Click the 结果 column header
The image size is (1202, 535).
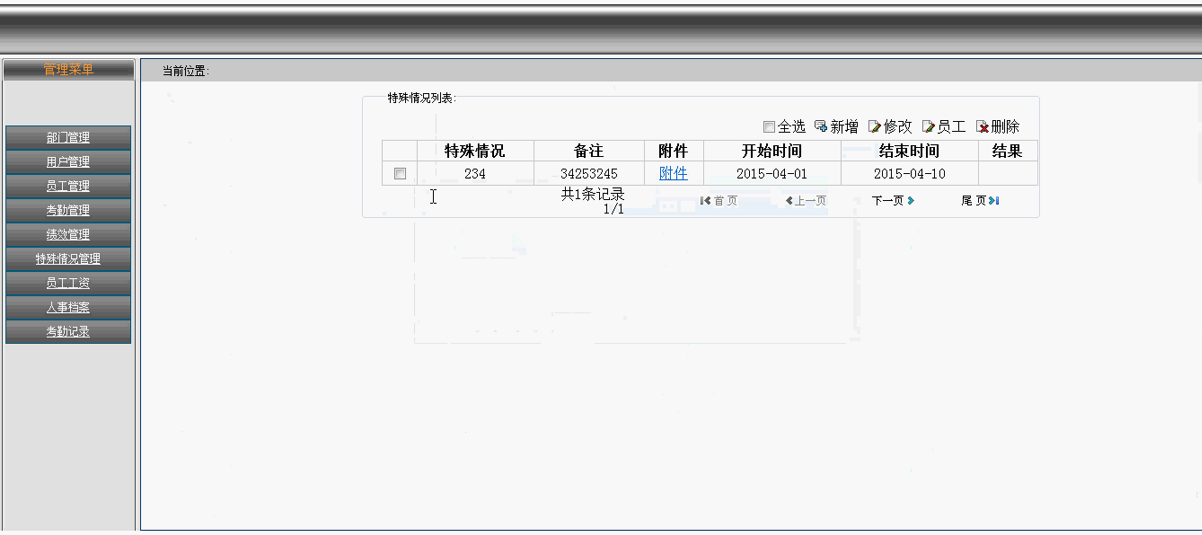click(1007, 151)
